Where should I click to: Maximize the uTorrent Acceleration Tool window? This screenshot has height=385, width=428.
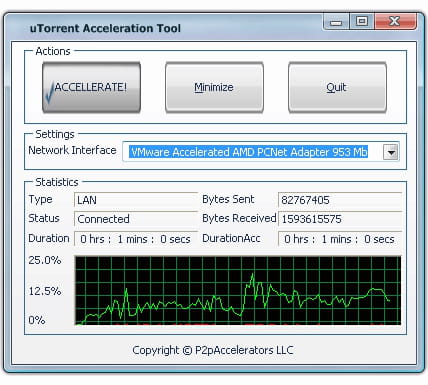pyautogui.click(x=362, y=21)
